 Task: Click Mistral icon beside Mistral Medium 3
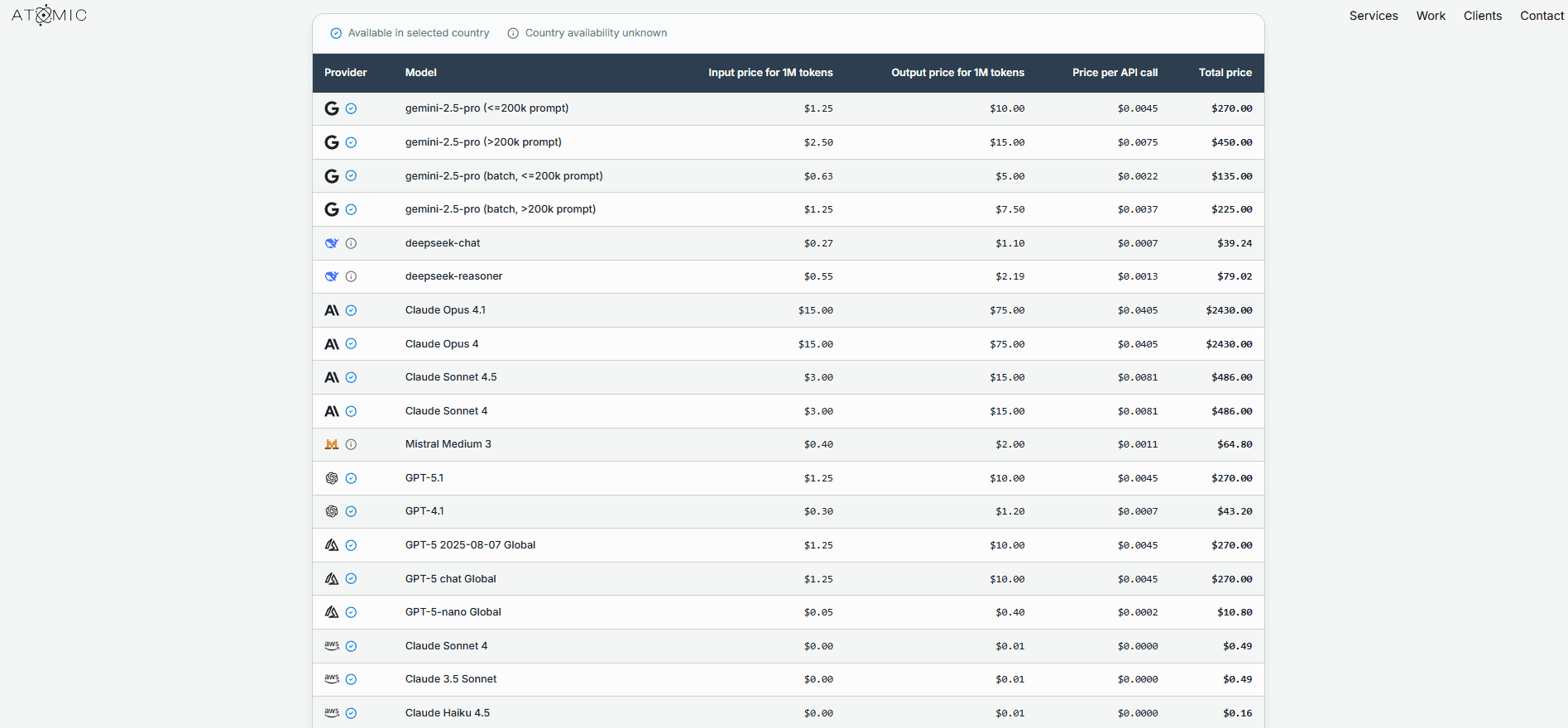pos(332,444)
